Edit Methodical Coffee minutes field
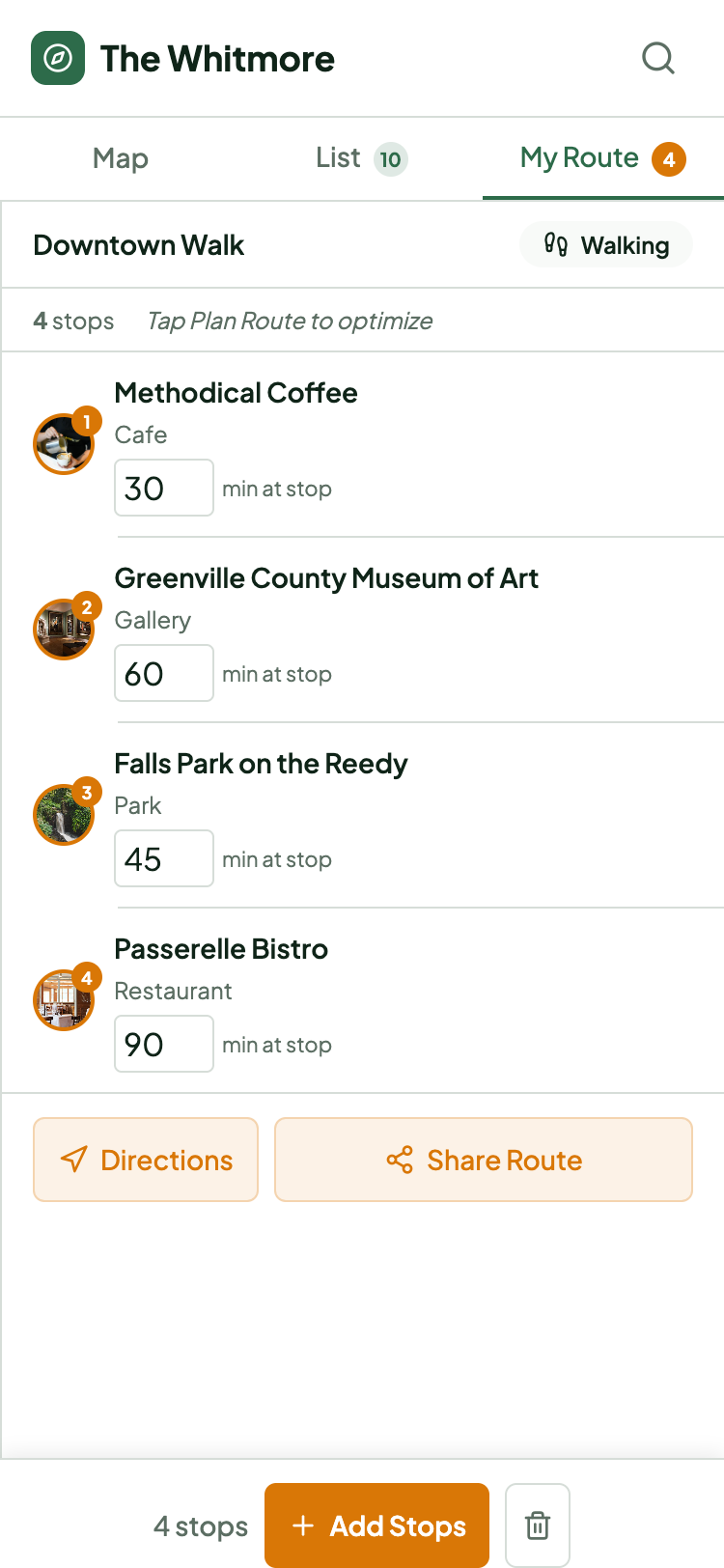The image size is (724, 1568). click(163, 489)
